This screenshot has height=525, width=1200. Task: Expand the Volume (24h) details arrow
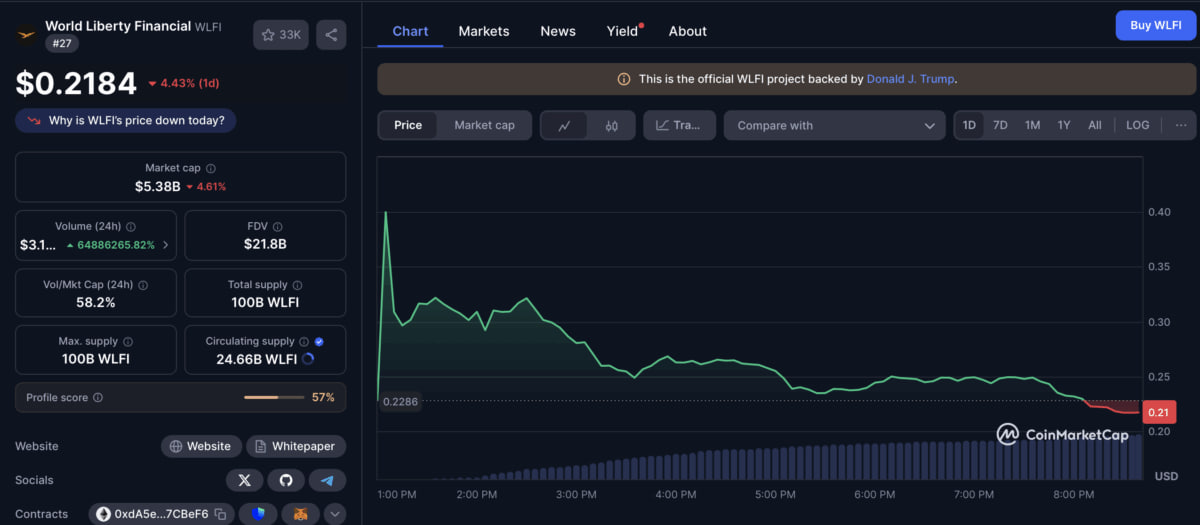coord(165,245)
